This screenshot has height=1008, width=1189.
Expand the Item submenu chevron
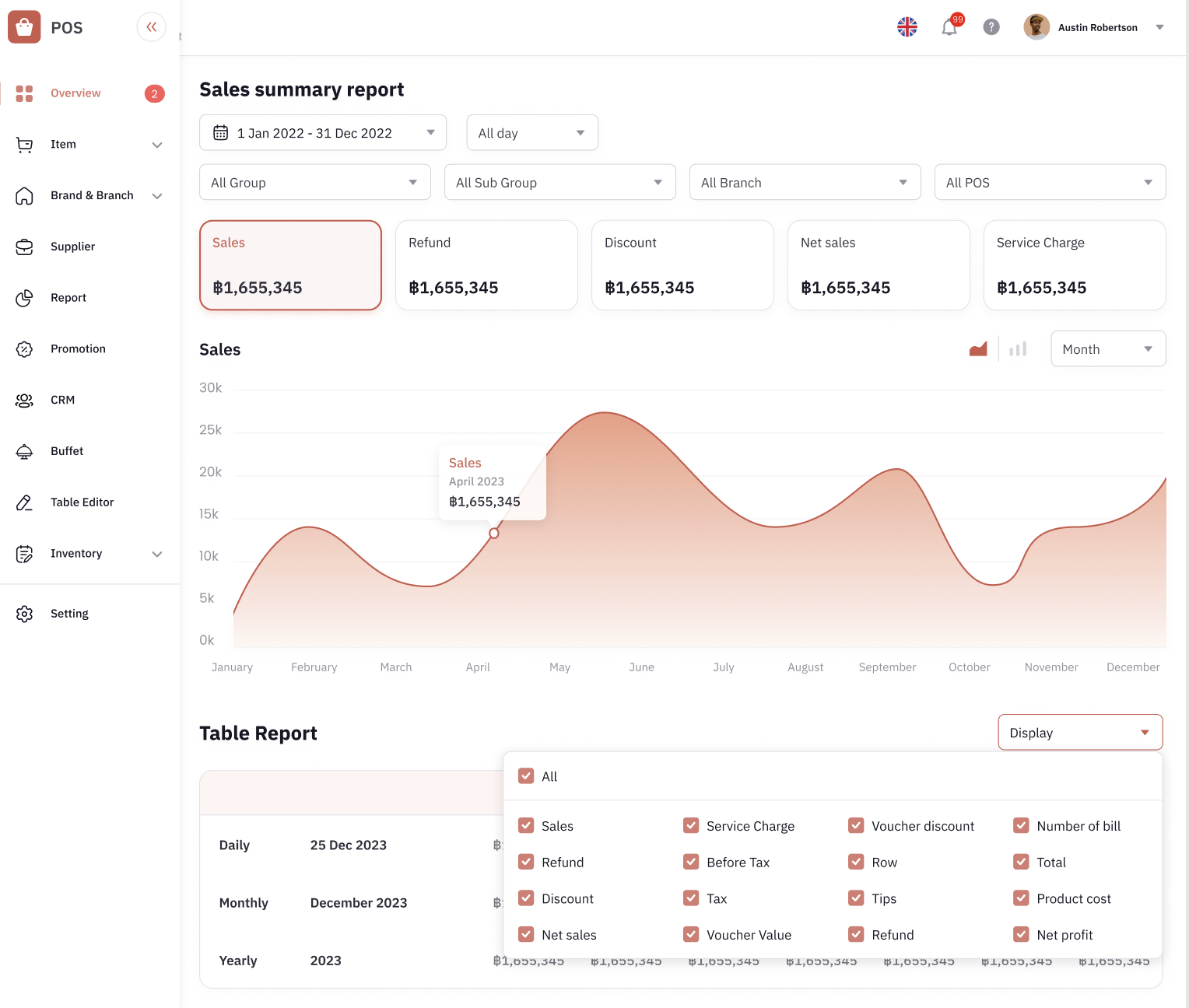(157, 145)
